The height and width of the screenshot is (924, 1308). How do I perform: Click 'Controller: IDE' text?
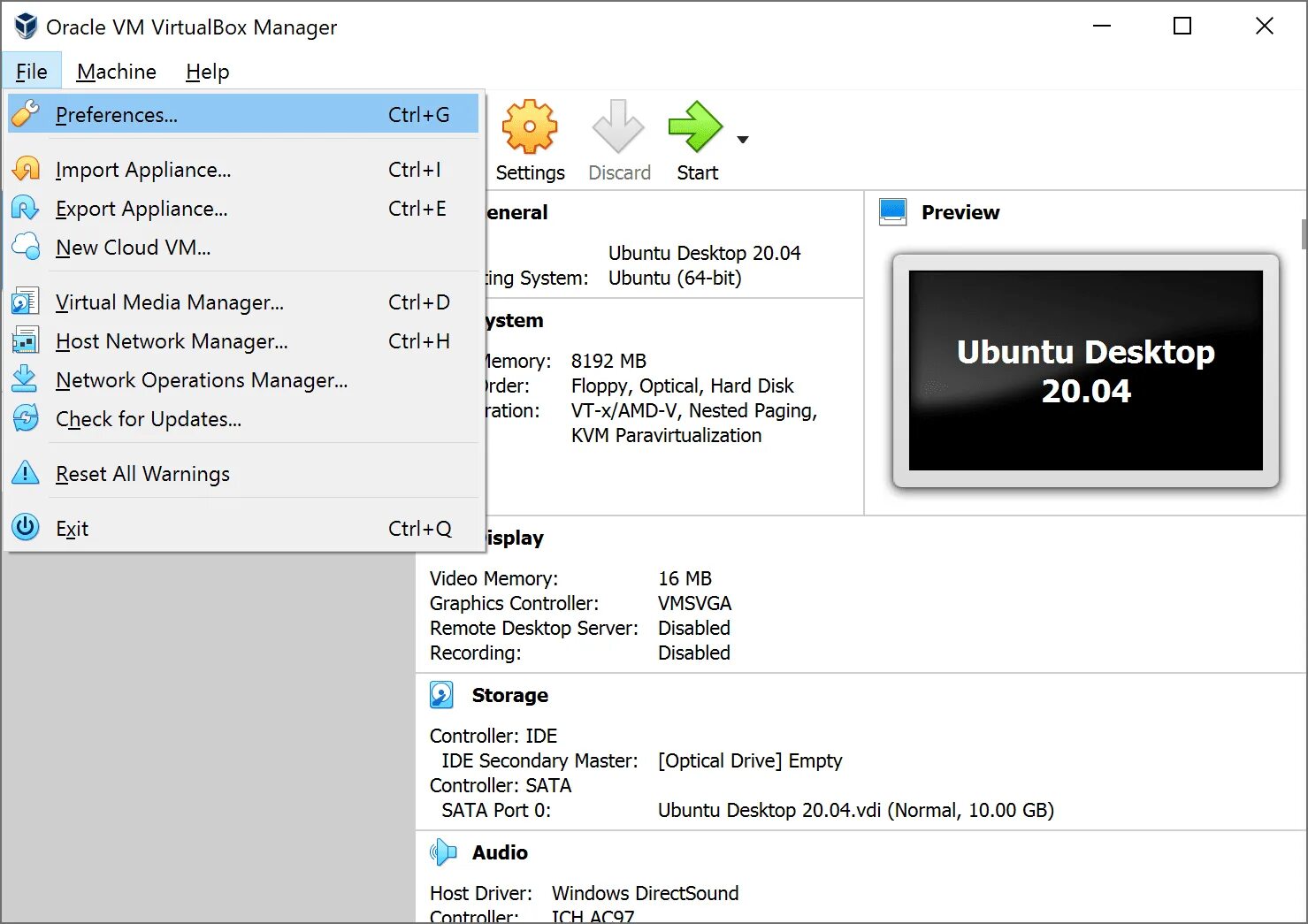(493, 736)
